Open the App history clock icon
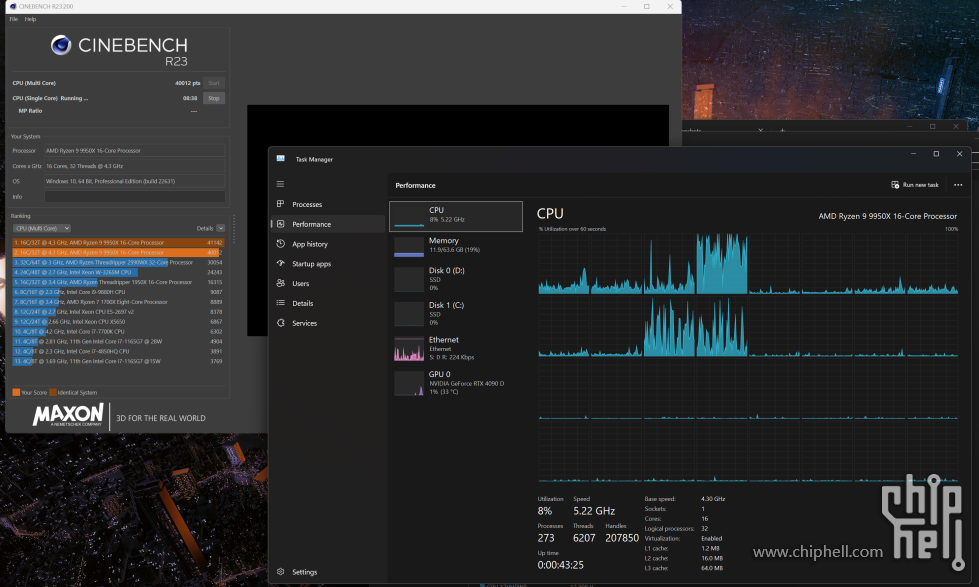 point(280,244)
